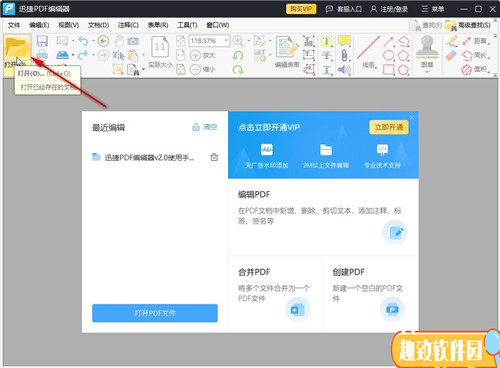
Task: Rotate page counter-clockwise icon
Action: click(238, 55)
